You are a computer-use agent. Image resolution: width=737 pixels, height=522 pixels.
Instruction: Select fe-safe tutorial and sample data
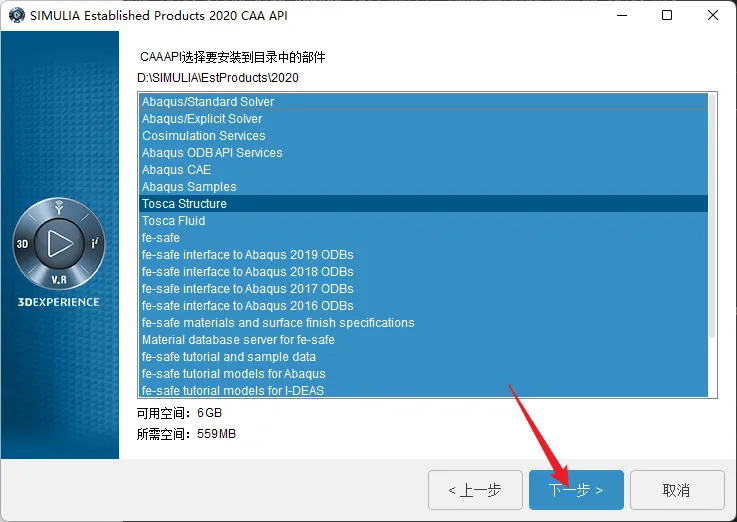[x=423, y=357]
